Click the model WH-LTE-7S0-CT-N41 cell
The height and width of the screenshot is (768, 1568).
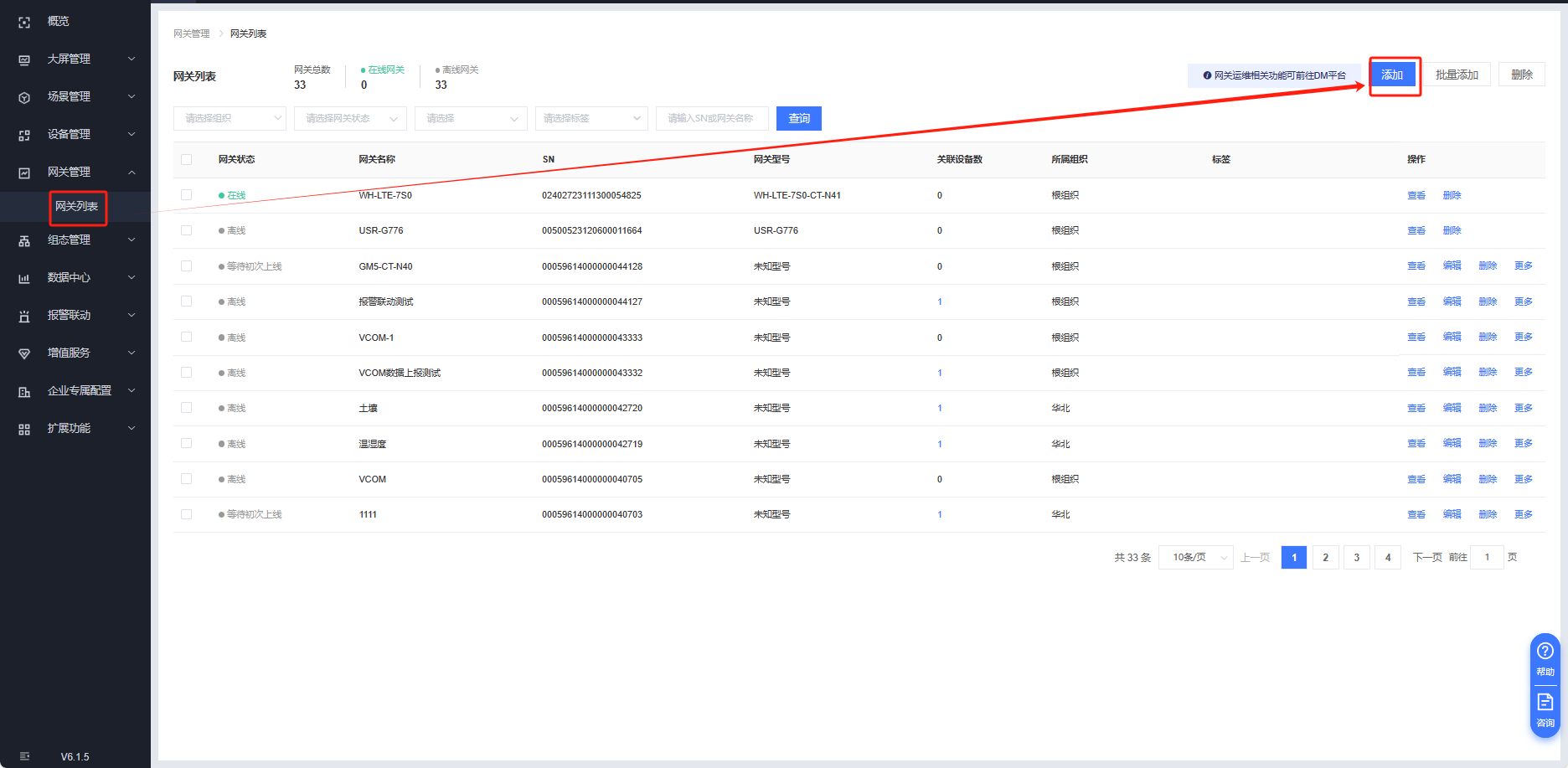coord(797,195)
